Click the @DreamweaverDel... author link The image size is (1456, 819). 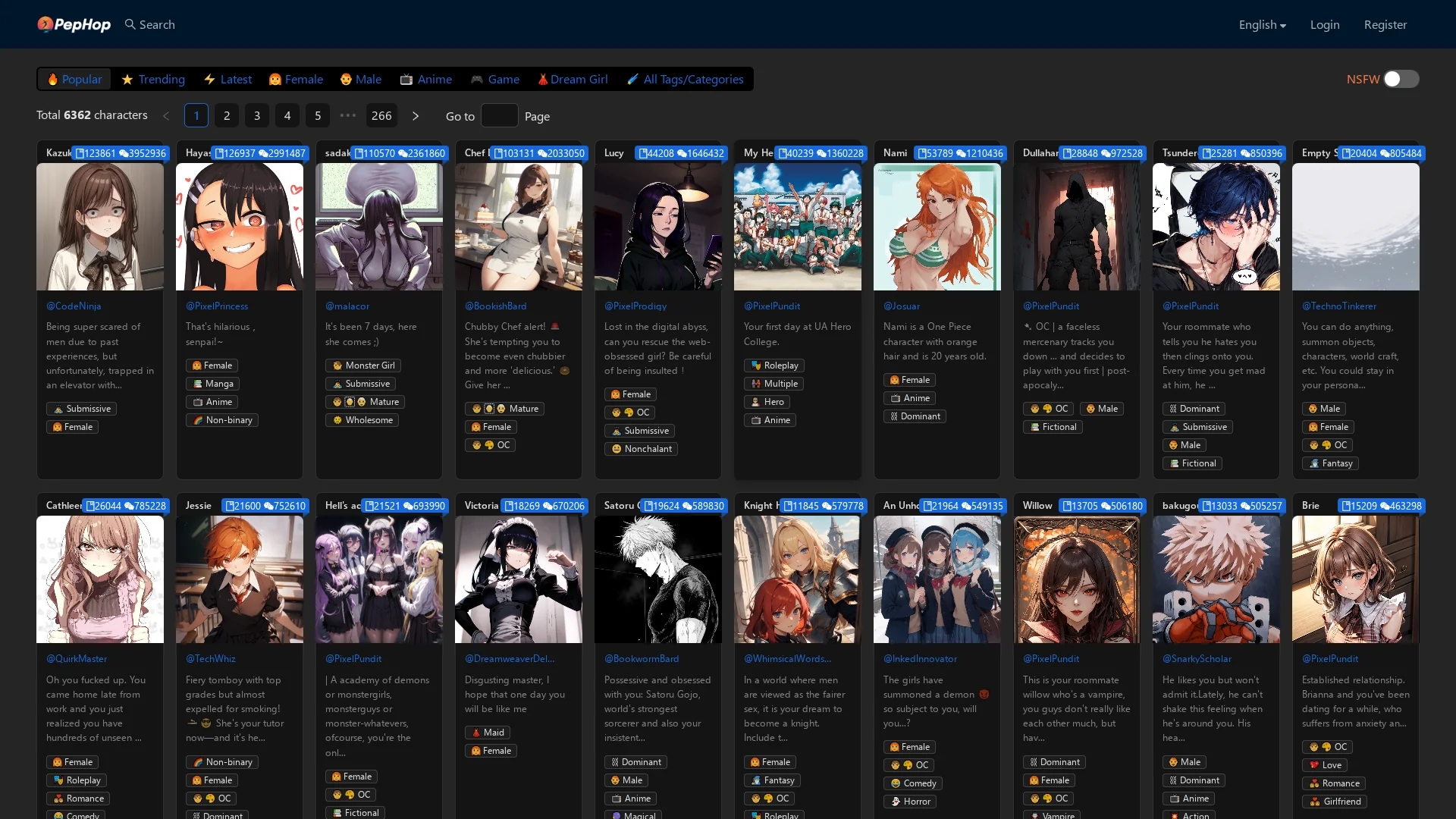510,658
